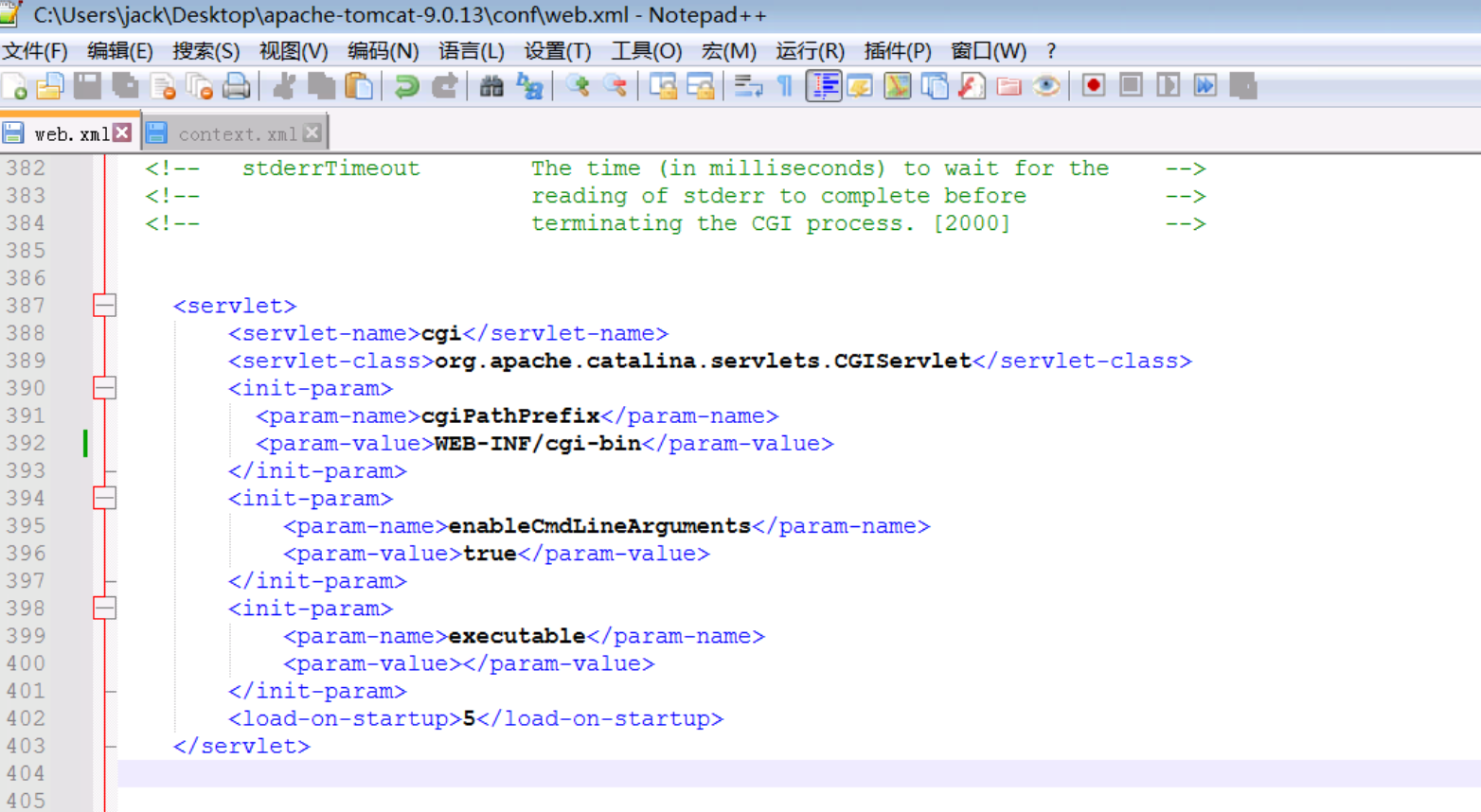Click the green Undo arrow icon
Image resolution: width=1481 pixels, height=812 pixels.
tap(406, 86)
